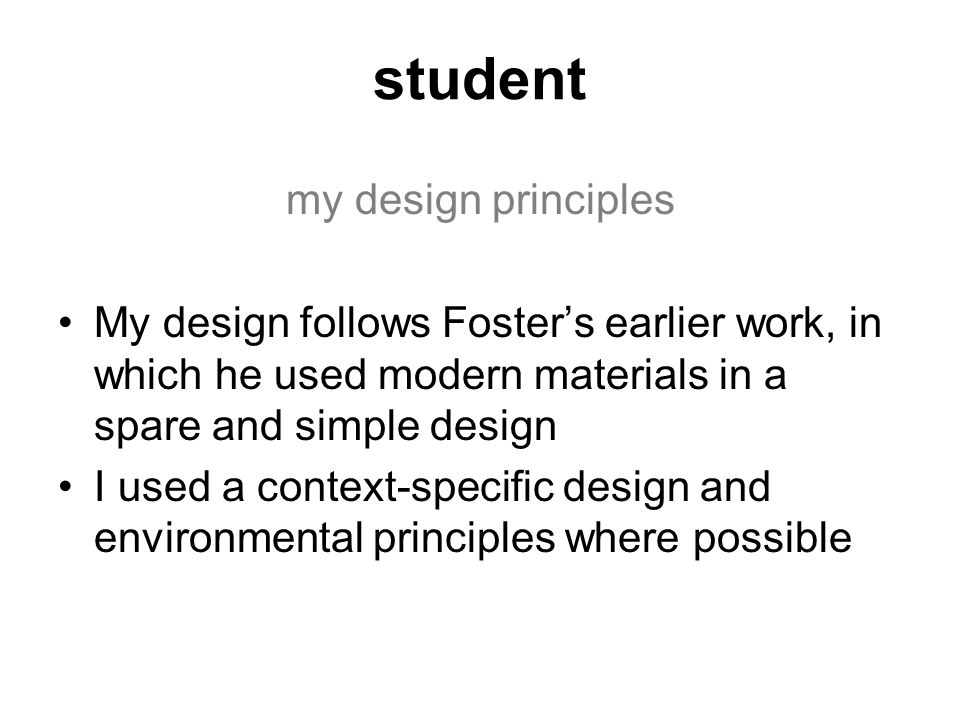Click the first bullet point marker
This screenshot has height=720, width=960.
66,322
